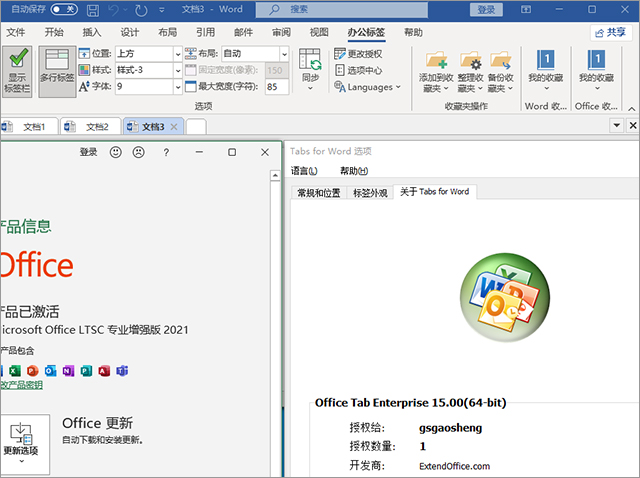
Task: Click the smiley feedback icon
Action: point(116,152)
